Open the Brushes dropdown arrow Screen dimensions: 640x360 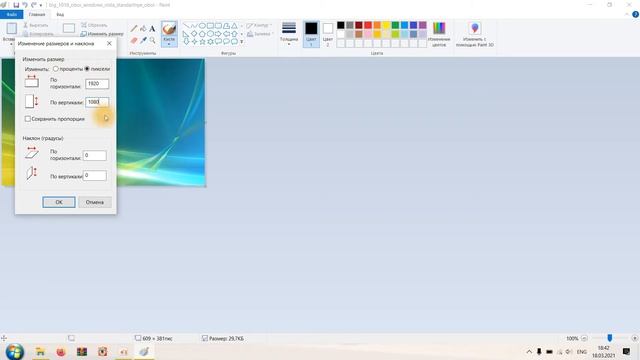pos(169,44)
